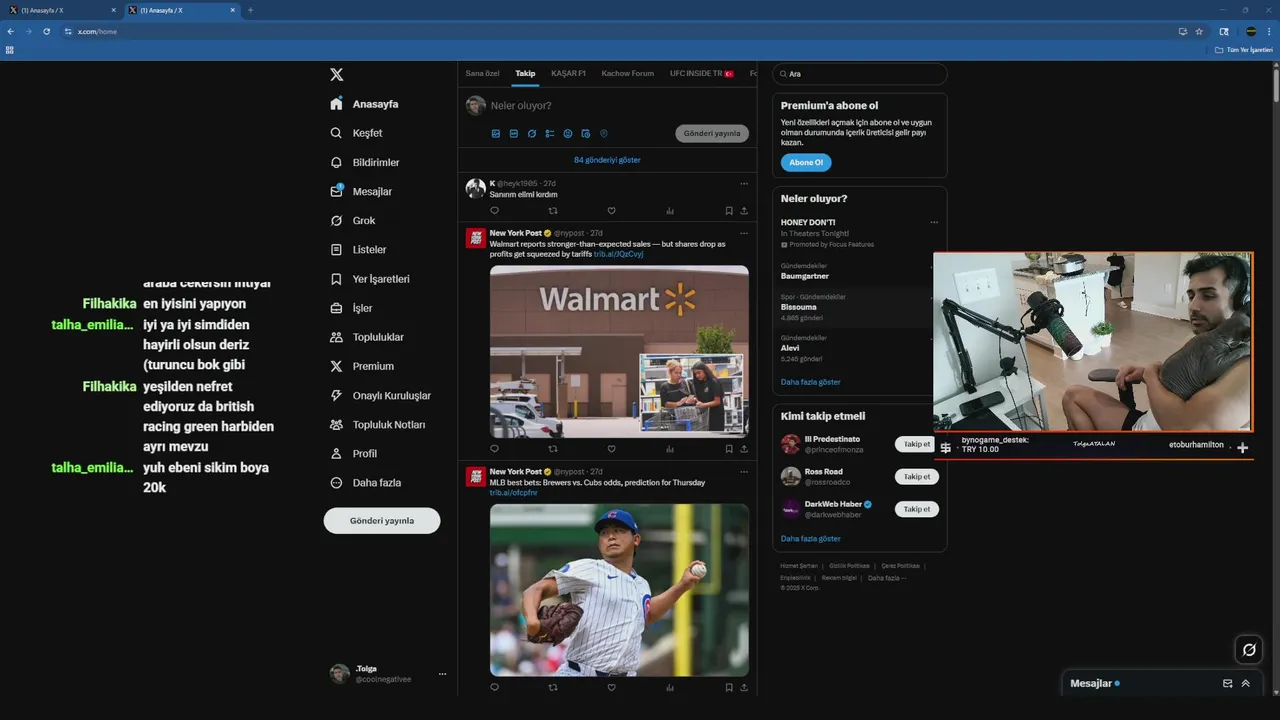The height and width of the screenshot is (720, 1280).
Task: Open Keşfet explore page
Action: 356,133
